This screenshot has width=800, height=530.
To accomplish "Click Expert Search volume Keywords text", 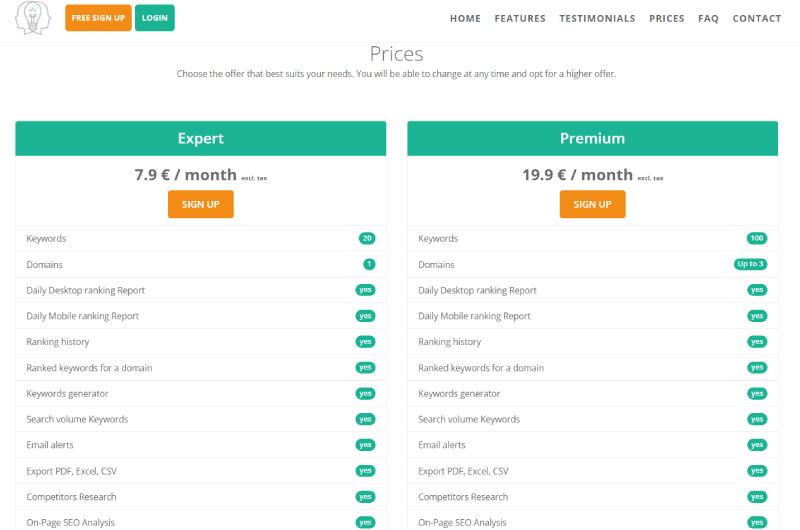I will [78, 419].
